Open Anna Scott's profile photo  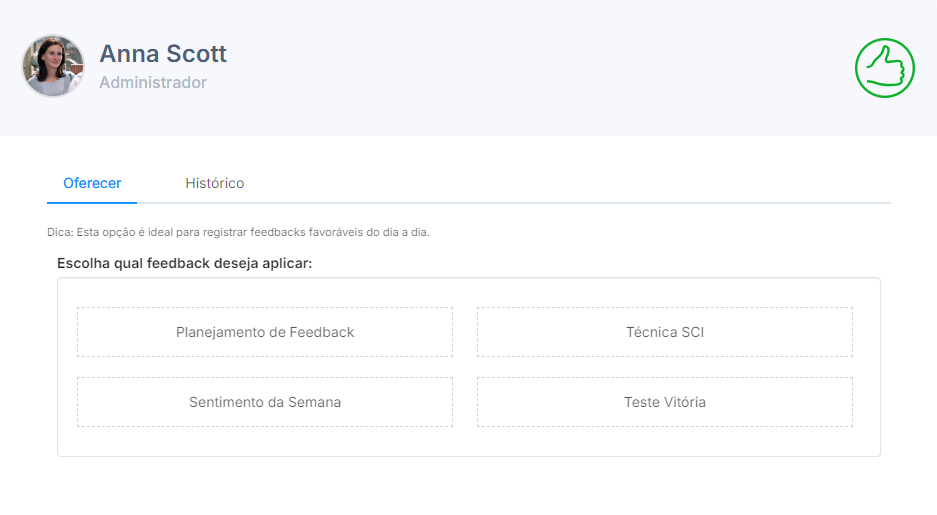click(x=54, y=66)
